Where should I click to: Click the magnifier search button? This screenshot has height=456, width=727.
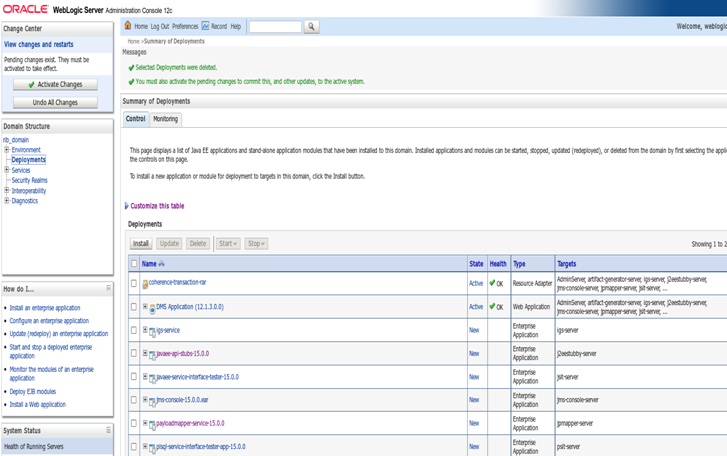click(311, 27)
